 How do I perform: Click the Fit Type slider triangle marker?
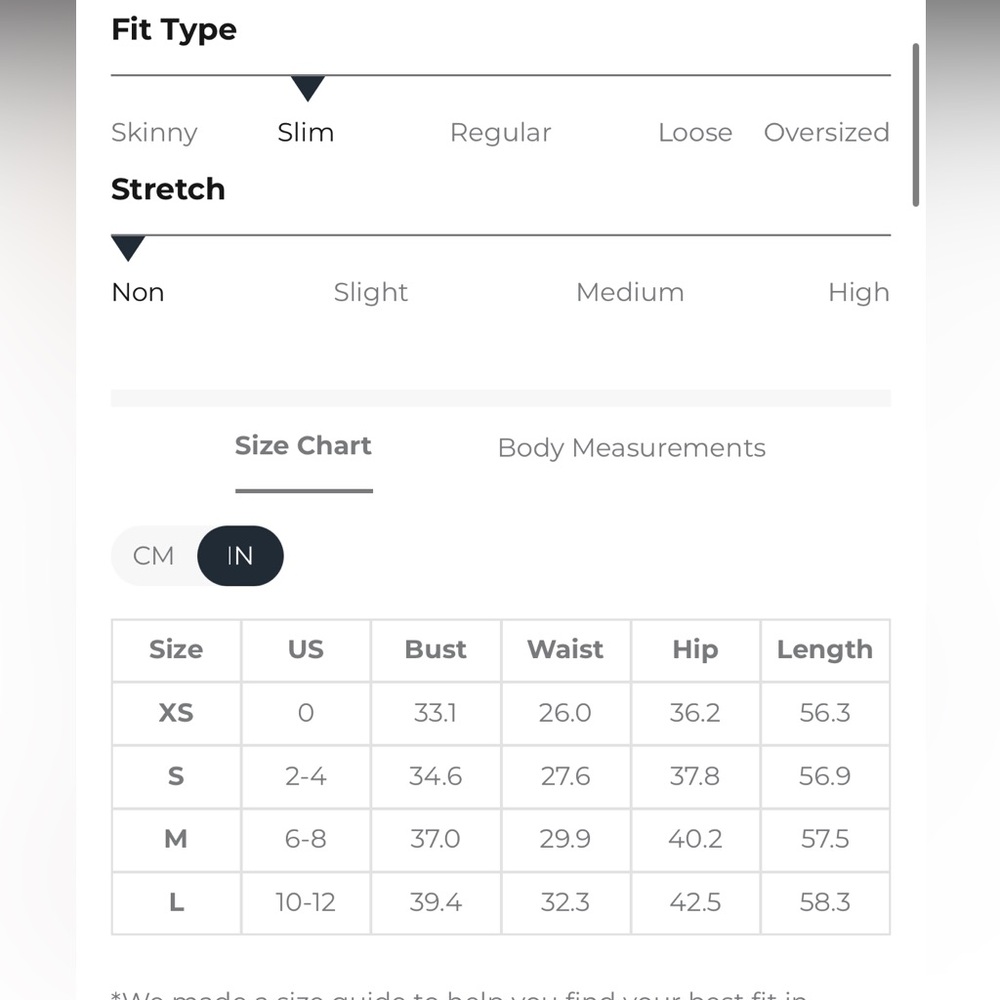pyautogui.click(x=307, y=88)
